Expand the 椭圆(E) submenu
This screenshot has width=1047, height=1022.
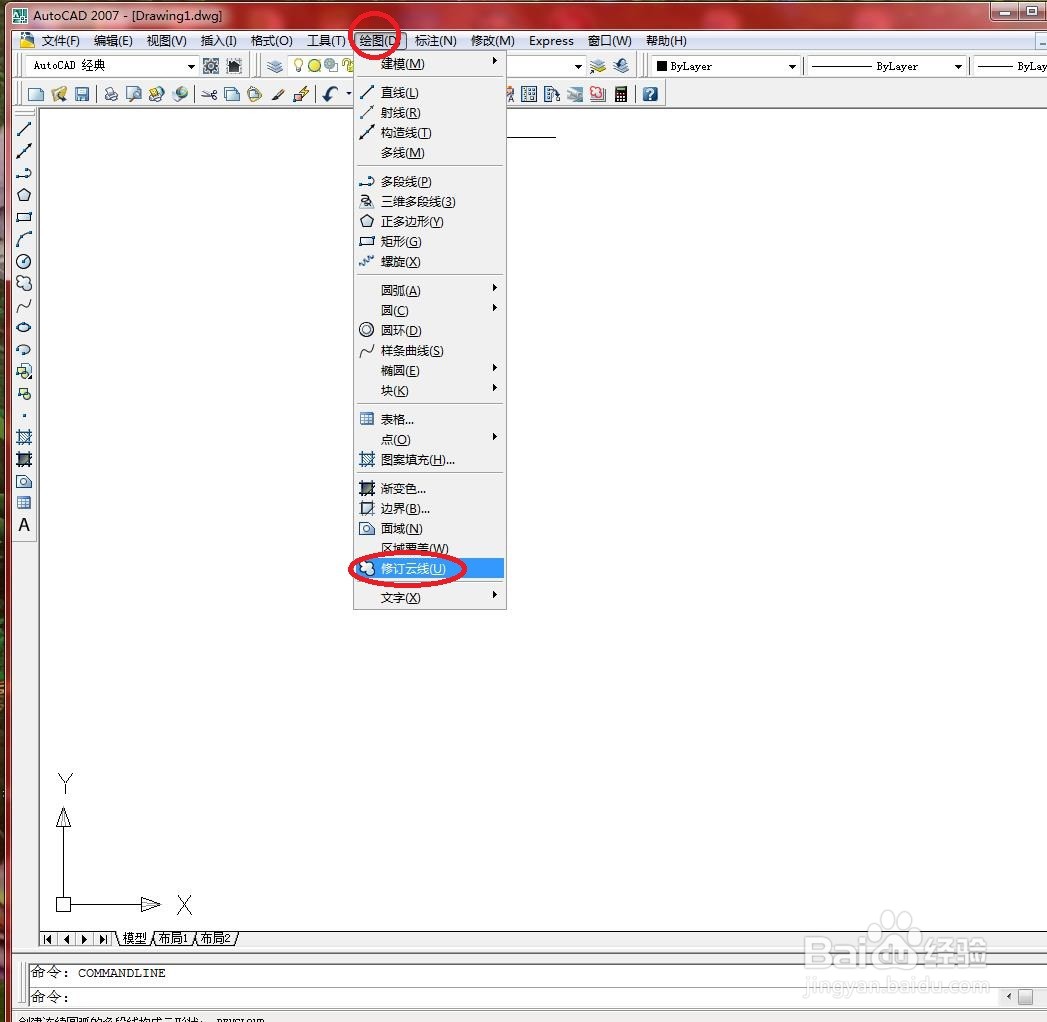click(x=429, y=370)
